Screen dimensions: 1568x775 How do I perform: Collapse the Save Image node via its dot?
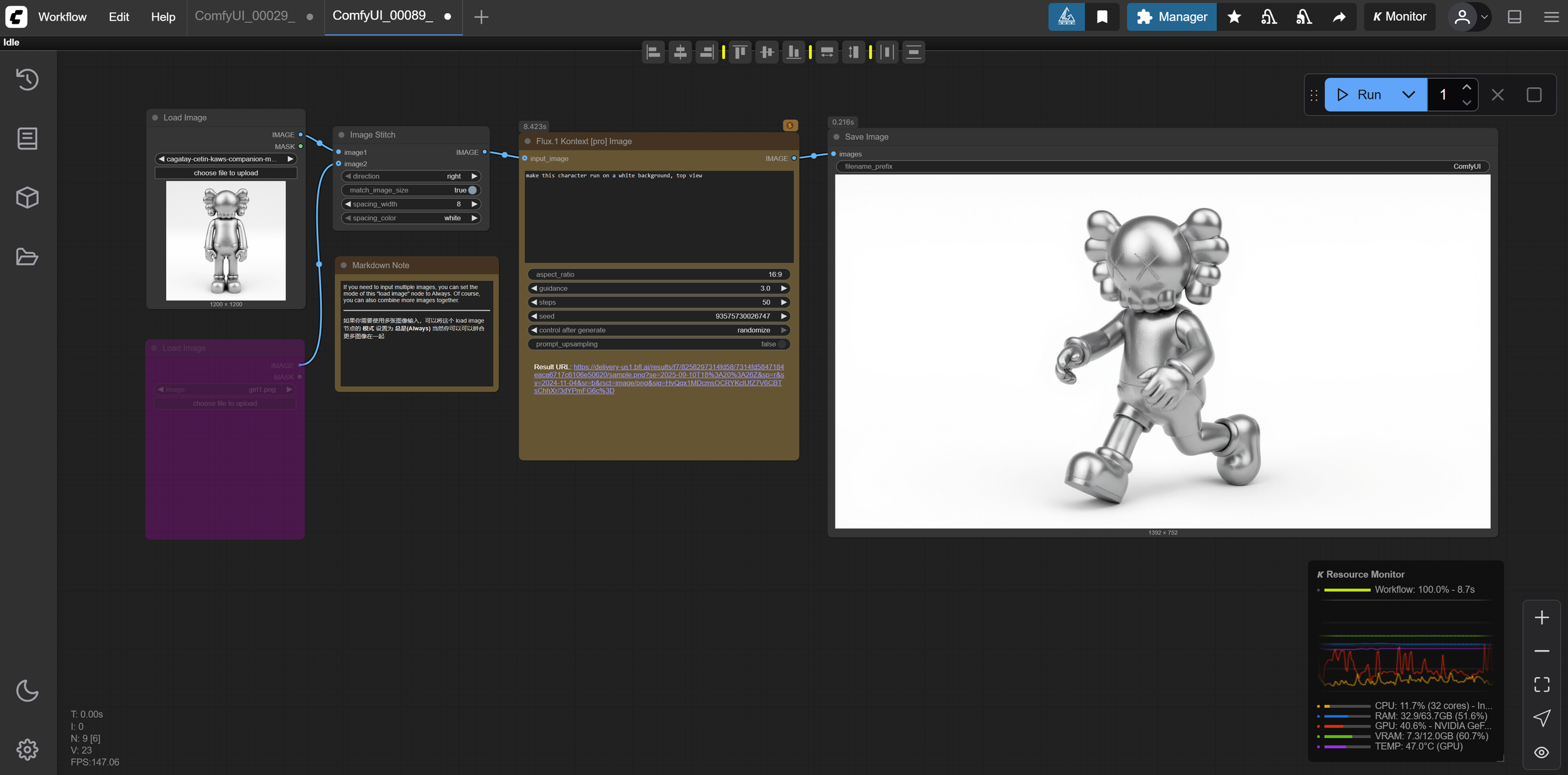pos(836,137)
